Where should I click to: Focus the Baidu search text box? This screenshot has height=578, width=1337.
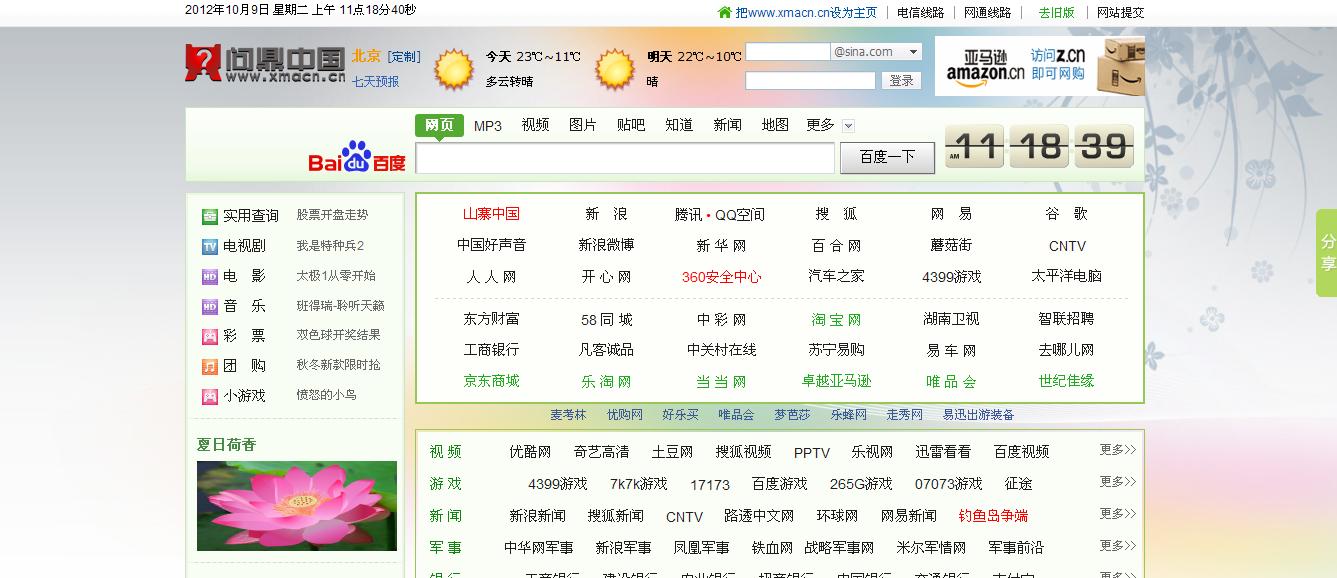625,158
